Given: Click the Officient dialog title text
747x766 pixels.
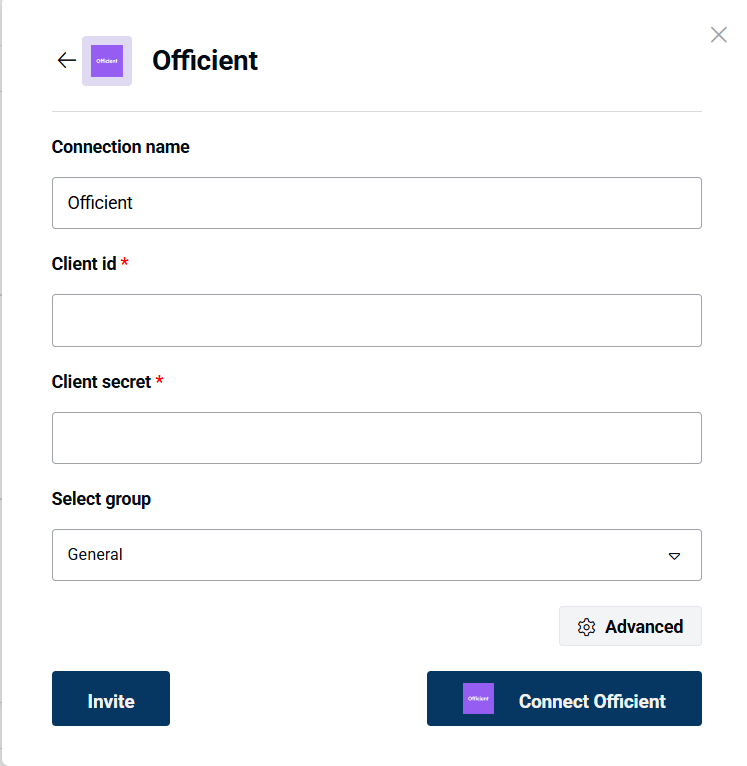Looking at the screenshot, I should click(205, 61).
